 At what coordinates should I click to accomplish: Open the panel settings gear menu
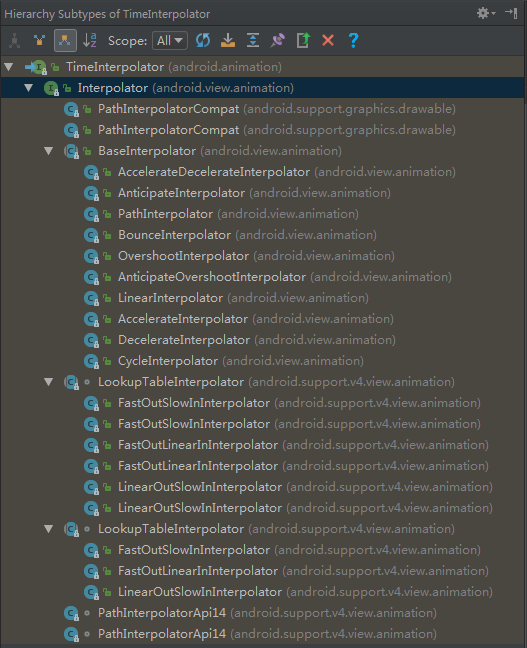tap(486, 14)
